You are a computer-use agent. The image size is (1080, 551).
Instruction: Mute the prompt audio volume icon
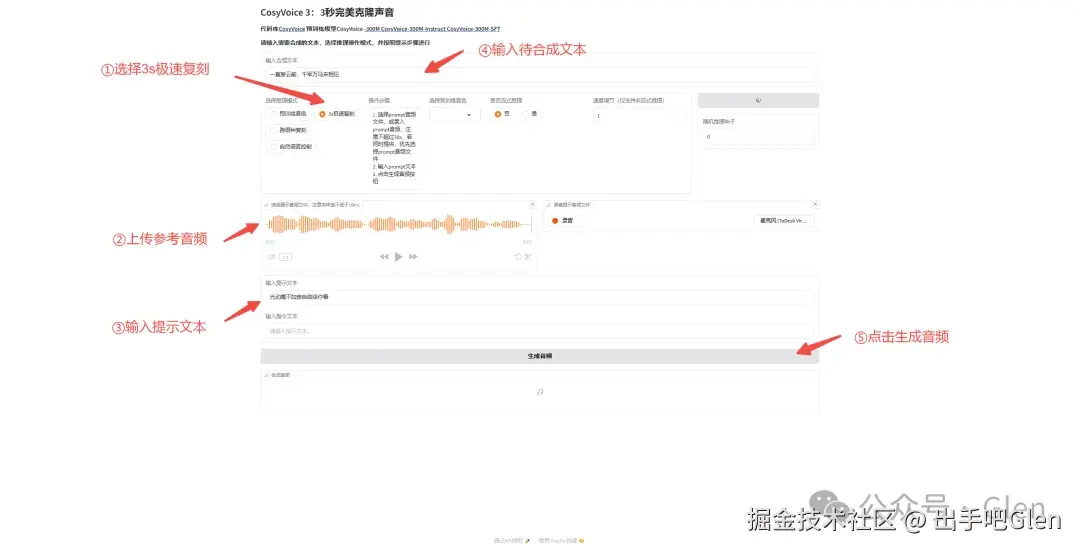pos(271,257)
